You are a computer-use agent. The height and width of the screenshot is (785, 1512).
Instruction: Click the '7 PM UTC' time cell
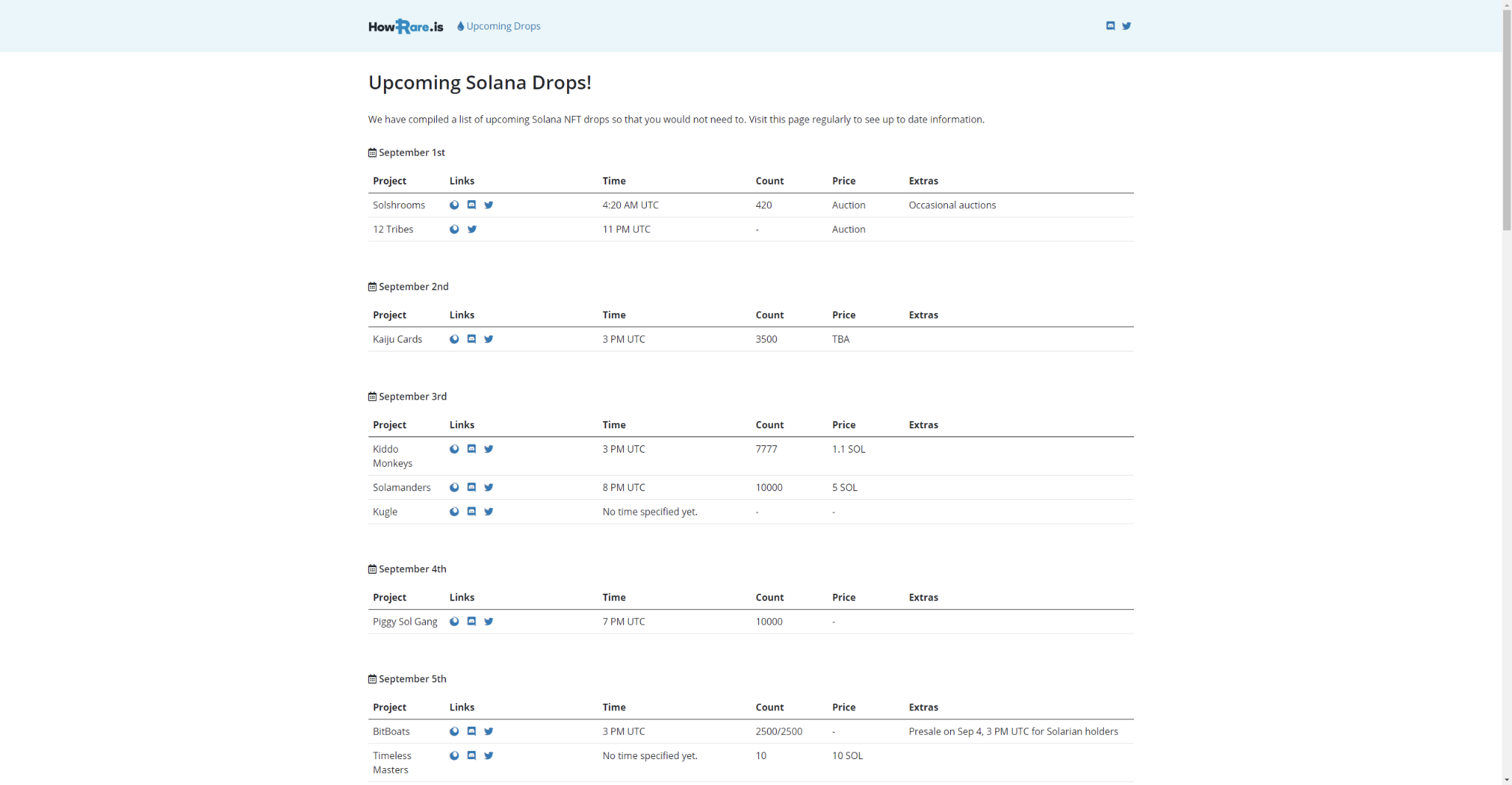[x=624, y=622]
